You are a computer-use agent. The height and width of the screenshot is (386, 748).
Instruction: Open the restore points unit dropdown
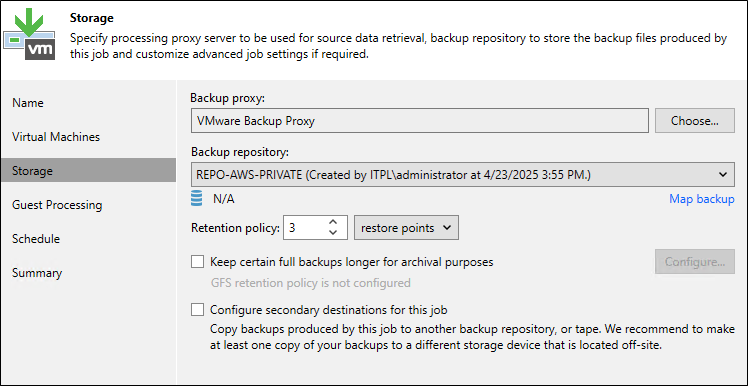coord(406,228)
